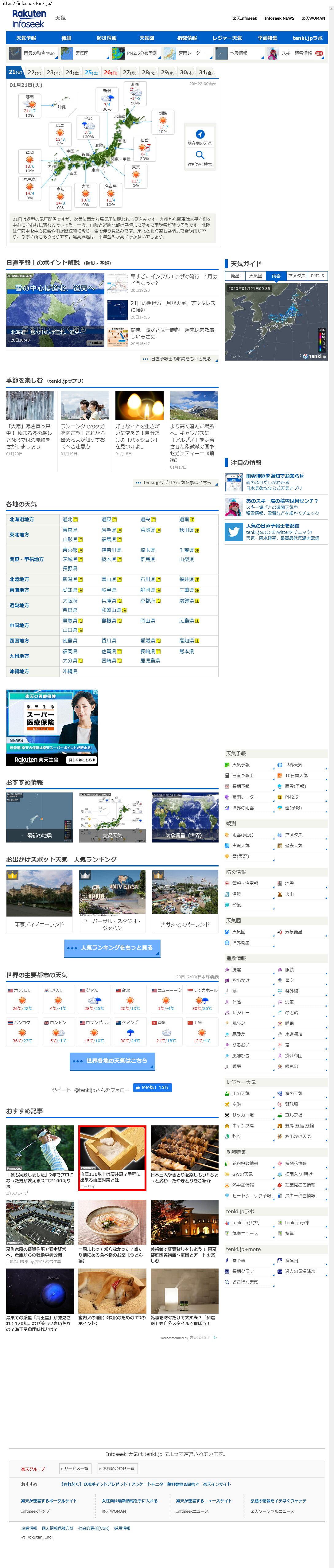This screenshot has width=334, height=1568.
Task: Click the volcano (火山) icon in sidebar
Action: (280, 894)
